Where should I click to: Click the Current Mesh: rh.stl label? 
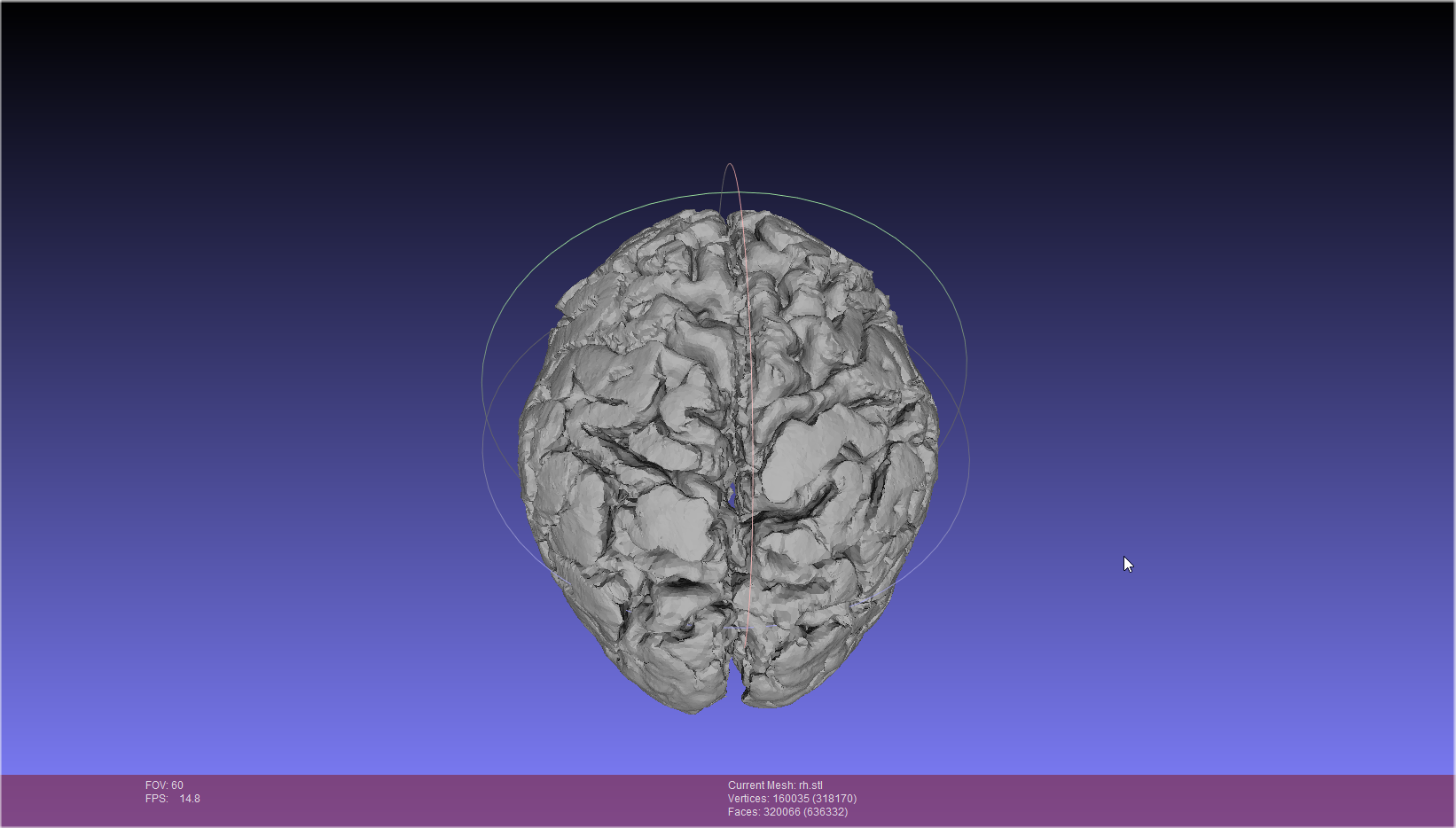tap(774, 785)
